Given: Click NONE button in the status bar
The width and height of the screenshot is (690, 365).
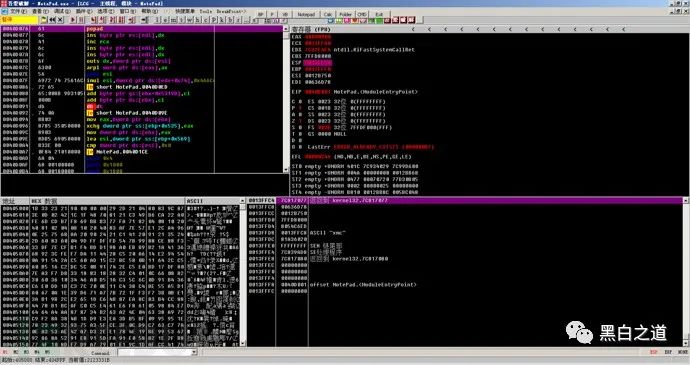Looking at the screenshot, I should [683, 352].
